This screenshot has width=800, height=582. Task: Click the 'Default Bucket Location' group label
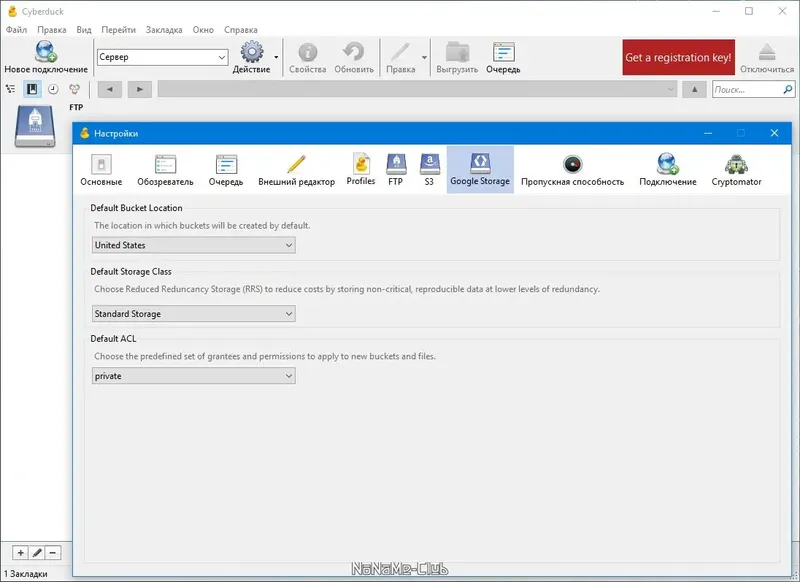[136, 208]
